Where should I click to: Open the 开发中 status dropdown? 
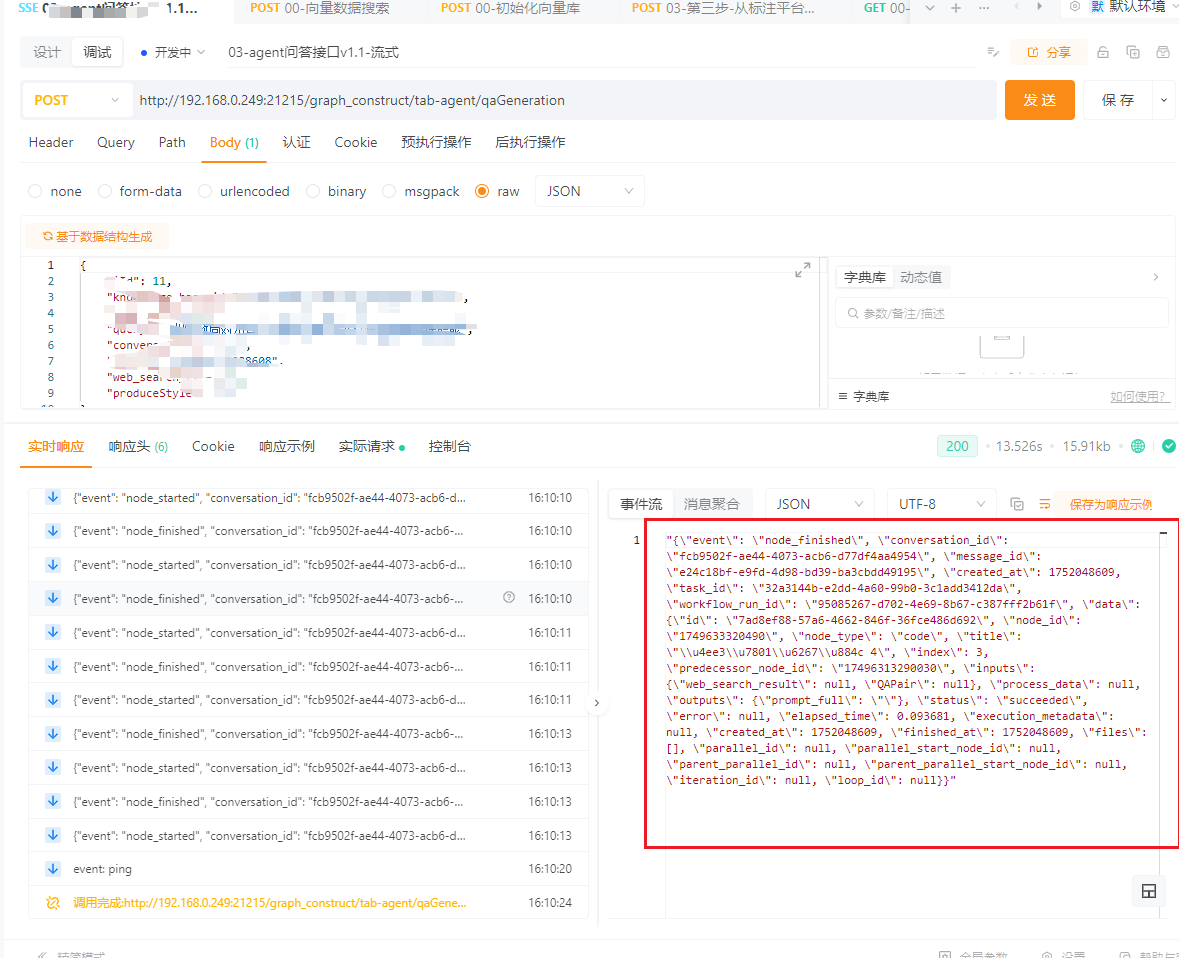coord(173,52)
